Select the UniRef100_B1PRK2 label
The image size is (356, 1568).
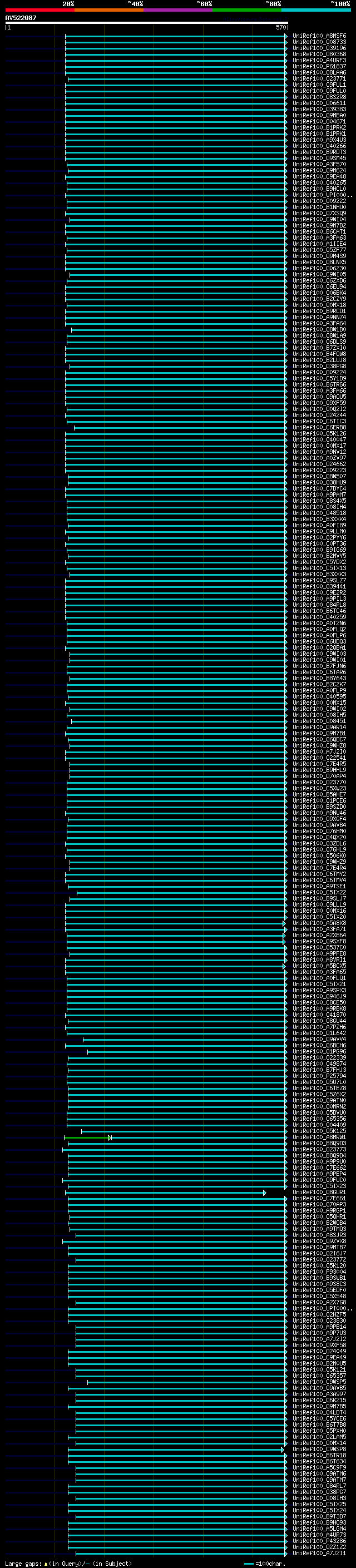pos(319,128)
